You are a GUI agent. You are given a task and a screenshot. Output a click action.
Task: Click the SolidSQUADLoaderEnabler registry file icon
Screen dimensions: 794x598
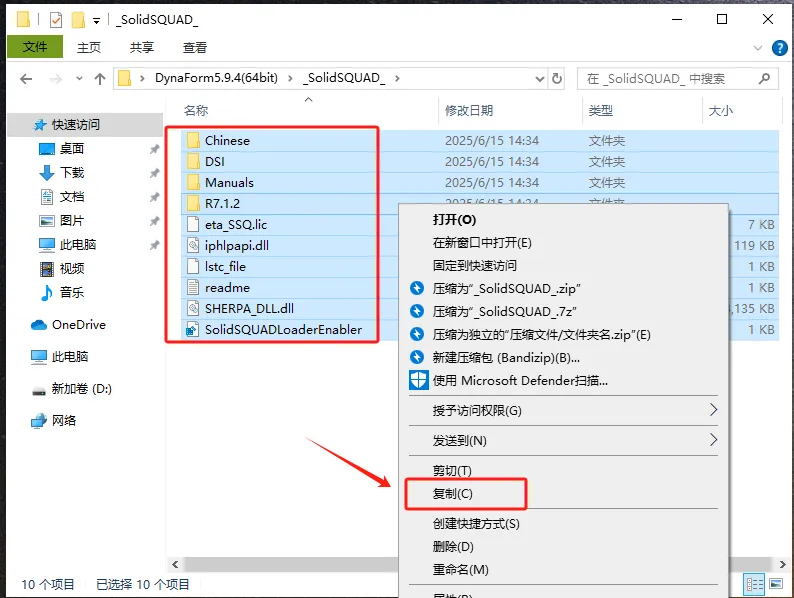pos(193,330)
